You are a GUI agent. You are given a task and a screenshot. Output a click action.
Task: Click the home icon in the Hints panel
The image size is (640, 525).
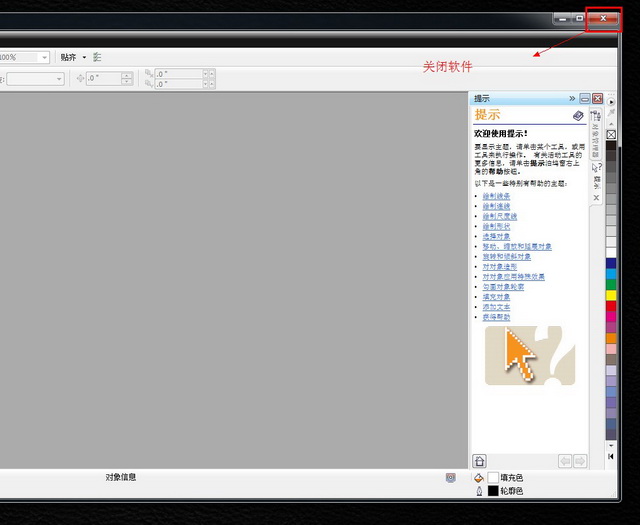click(480, 461)
